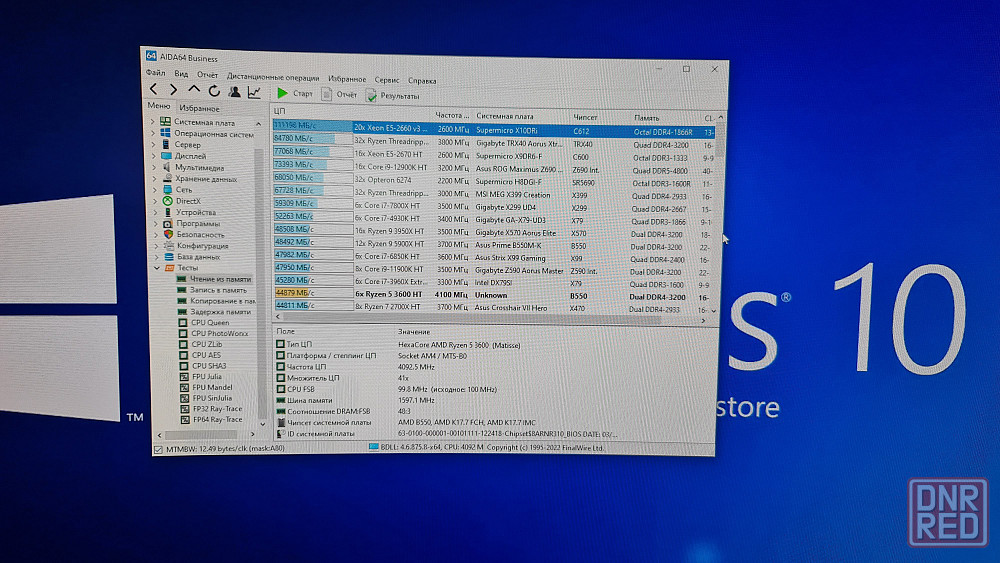Image resolution: width=1000 pixels, height=563 pixels.
Task: Select the 6x Ryzen 5 3600 HT row
Action: [492, 295]
